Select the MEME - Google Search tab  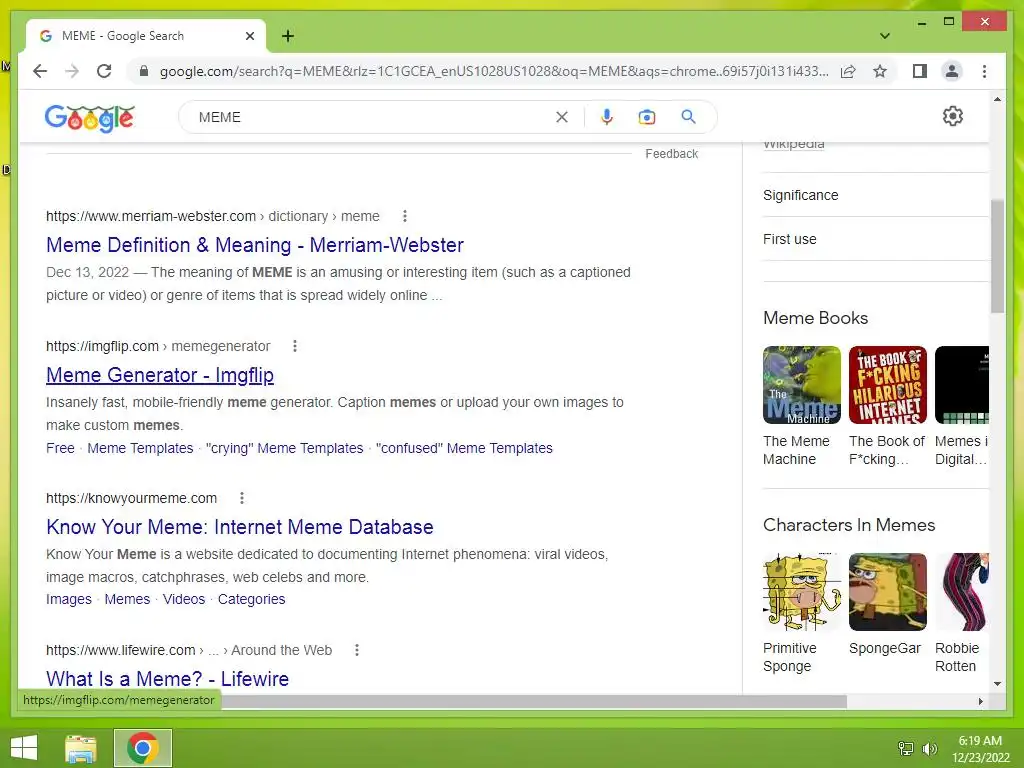coord(145,36)
